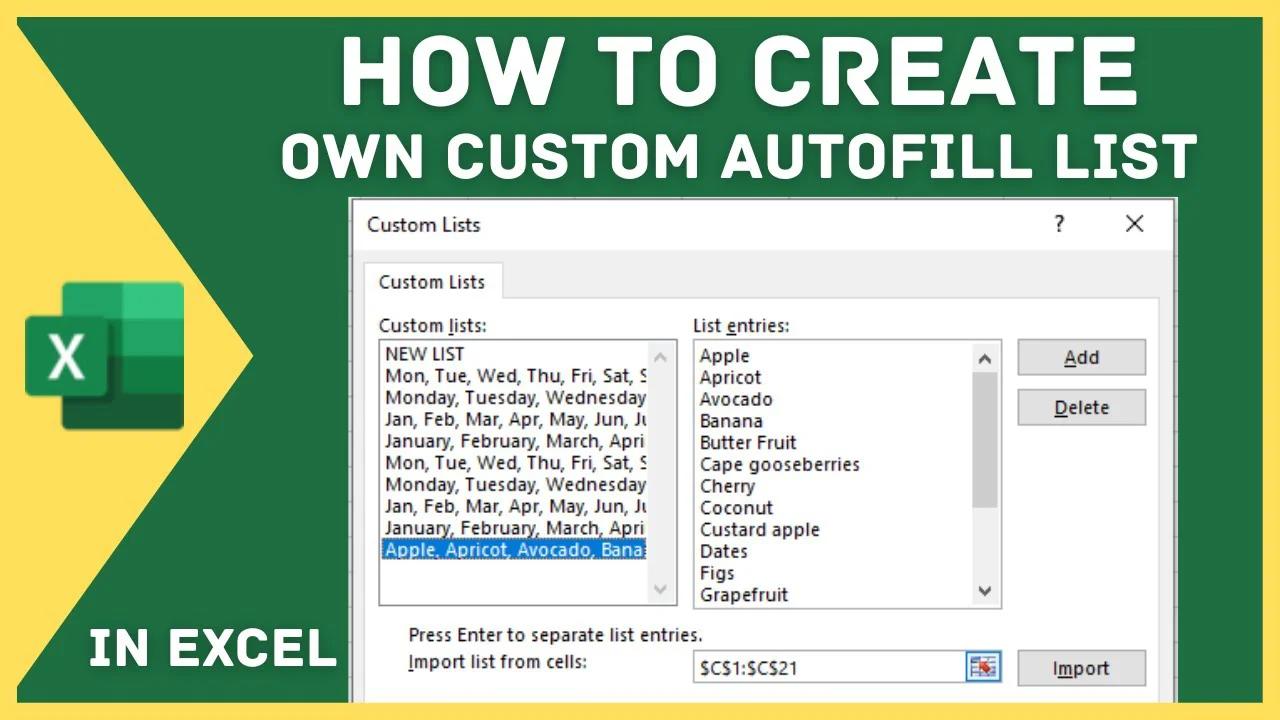Click the Import button

[x=1080, y=668]
